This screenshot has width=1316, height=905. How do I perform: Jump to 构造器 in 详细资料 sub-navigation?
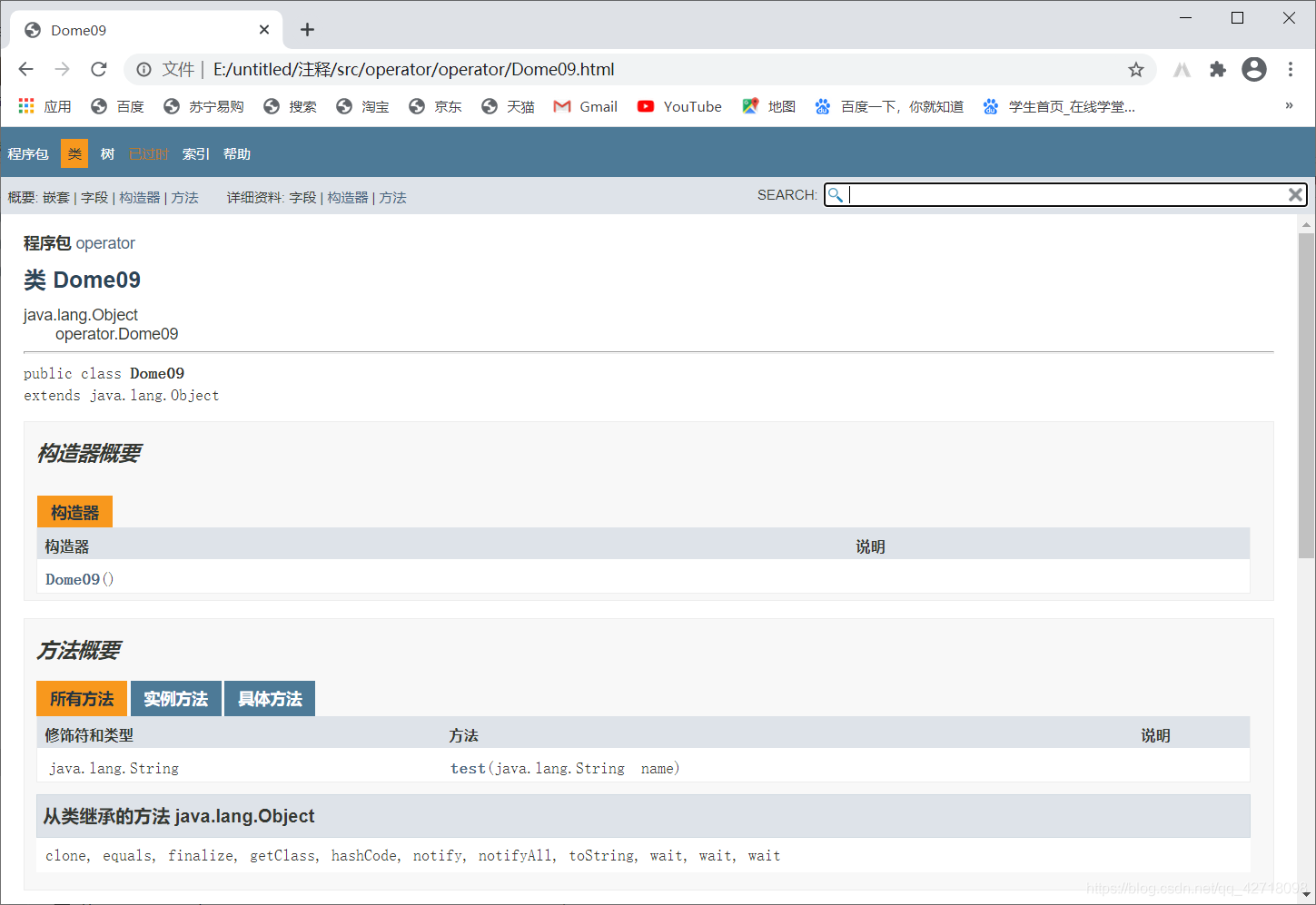pyautogui.click(x=348, y=197)
